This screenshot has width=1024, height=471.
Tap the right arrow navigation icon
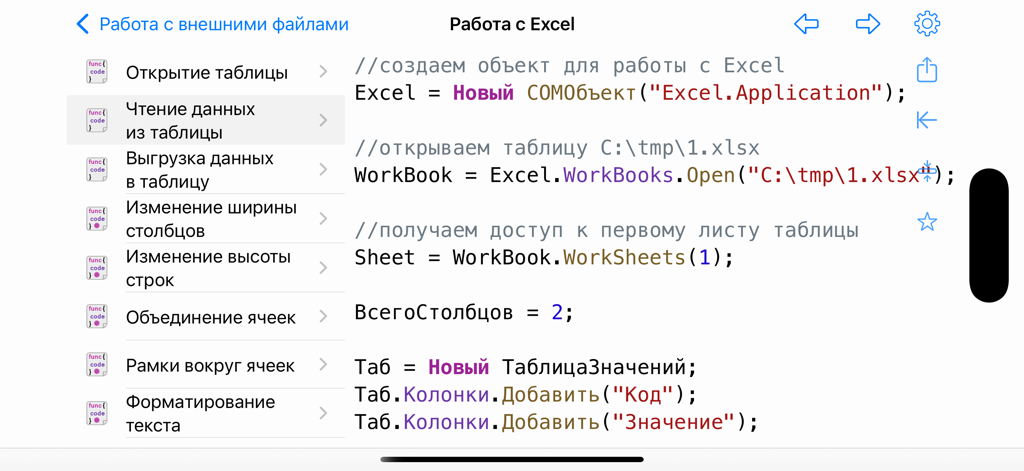tap(867, 24)
